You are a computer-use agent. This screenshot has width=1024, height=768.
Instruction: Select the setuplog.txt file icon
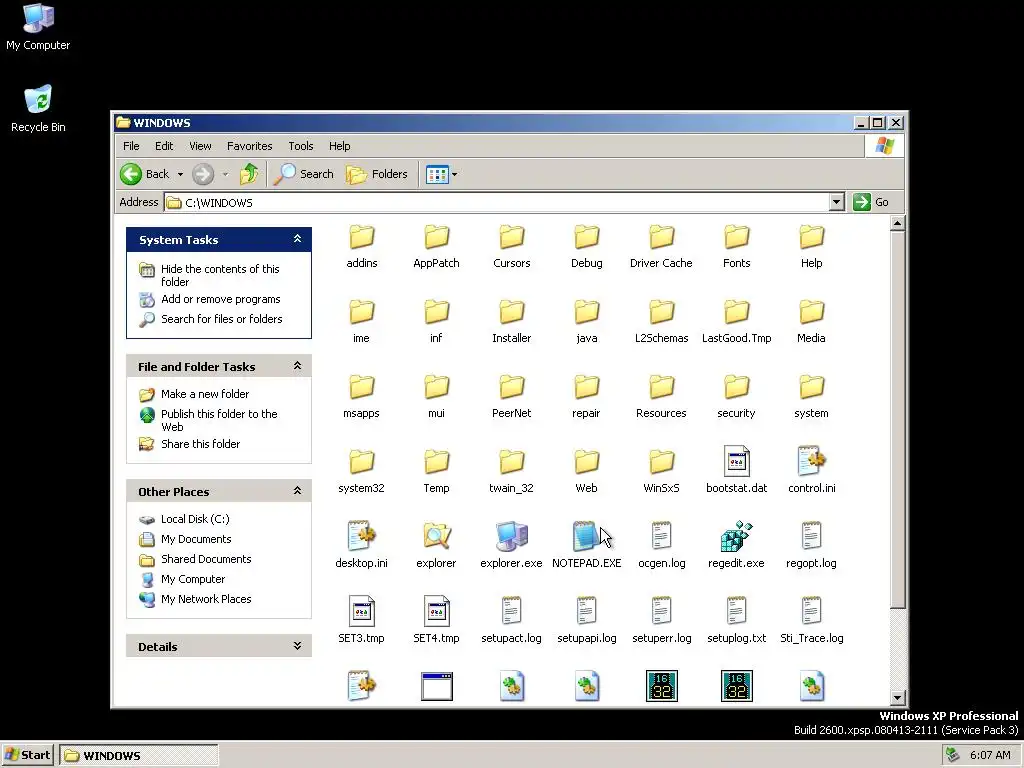pyautogui.click(x=737, y=611)
